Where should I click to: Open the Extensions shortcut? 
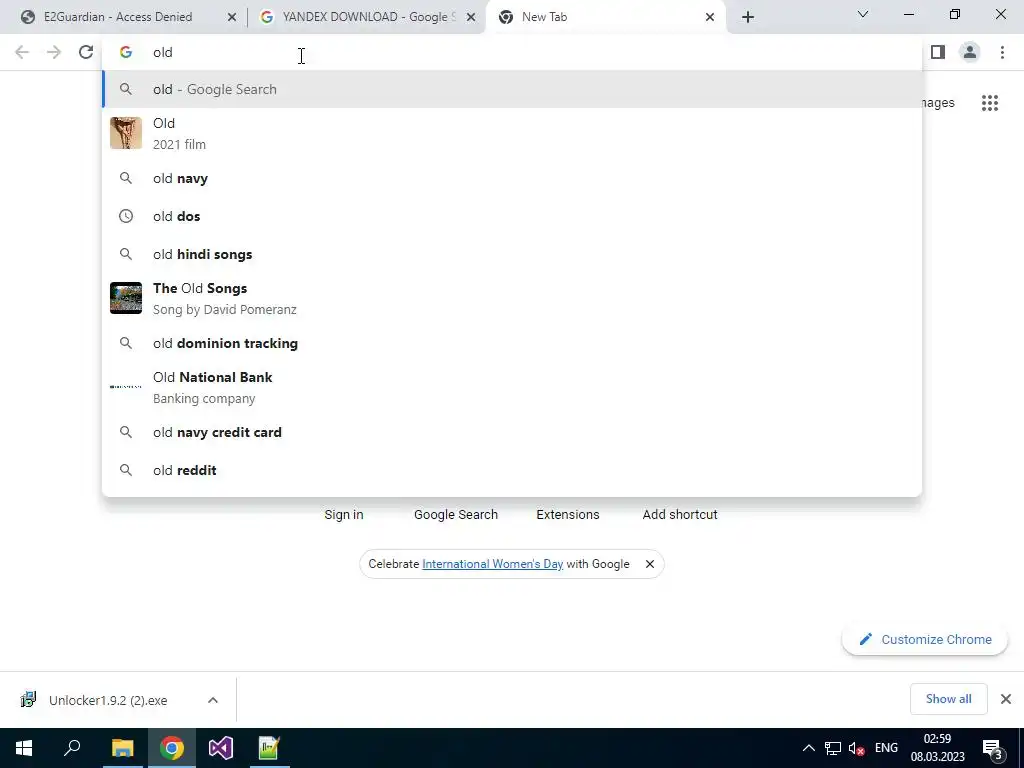[568, 515]
